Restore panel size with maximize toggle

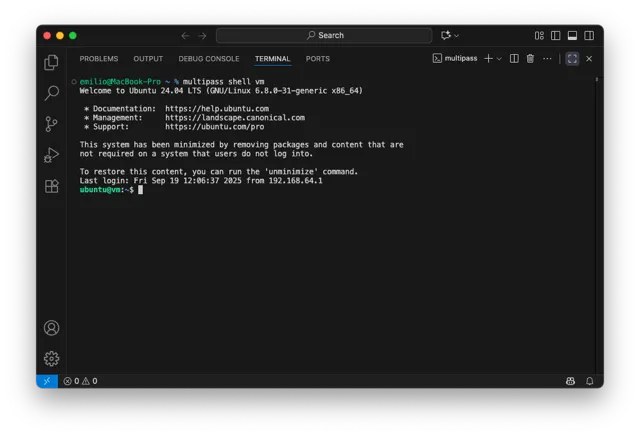pos(572,59)
